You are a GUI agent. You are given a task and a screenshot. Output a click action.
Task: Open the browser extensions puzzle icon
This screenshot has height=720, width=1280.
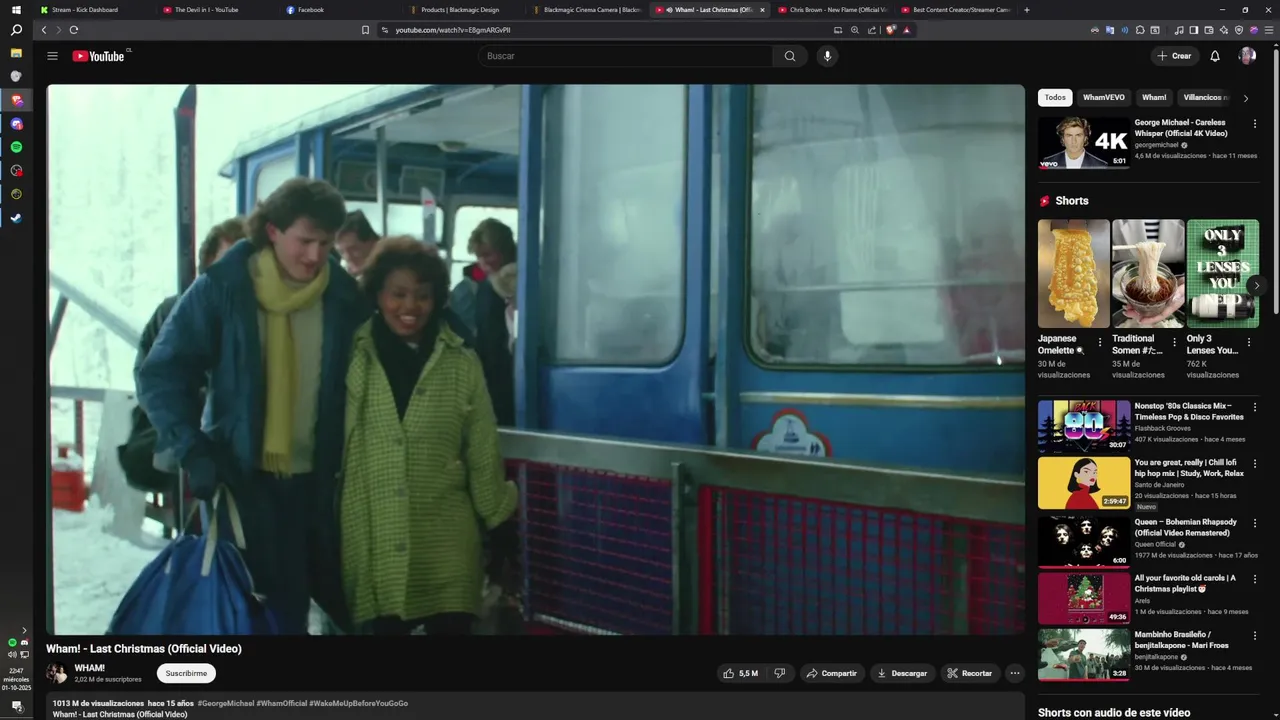[x=1140, y=30]
